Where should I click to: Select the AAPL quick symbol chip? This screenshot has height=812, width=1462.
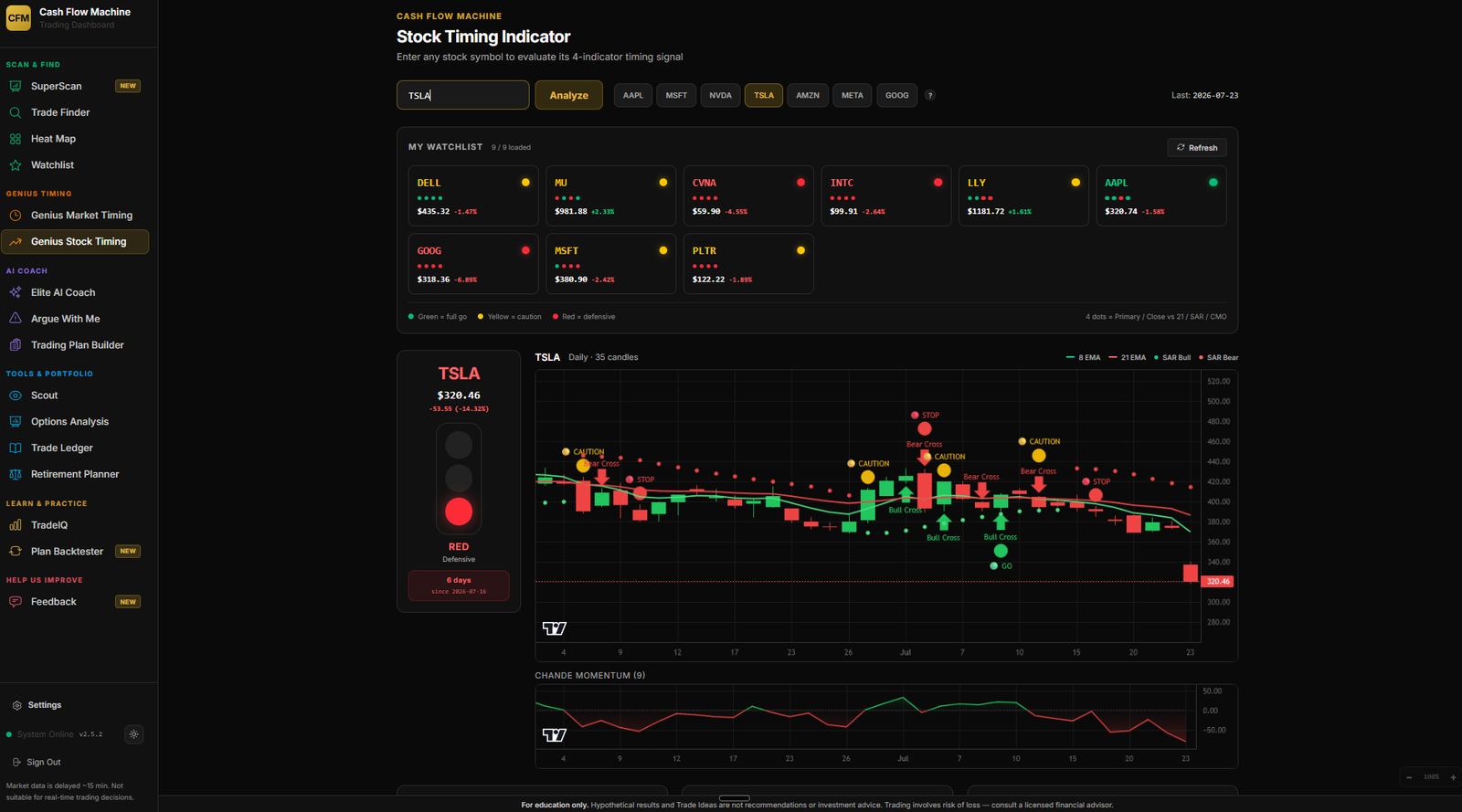(x=633, y=95)
